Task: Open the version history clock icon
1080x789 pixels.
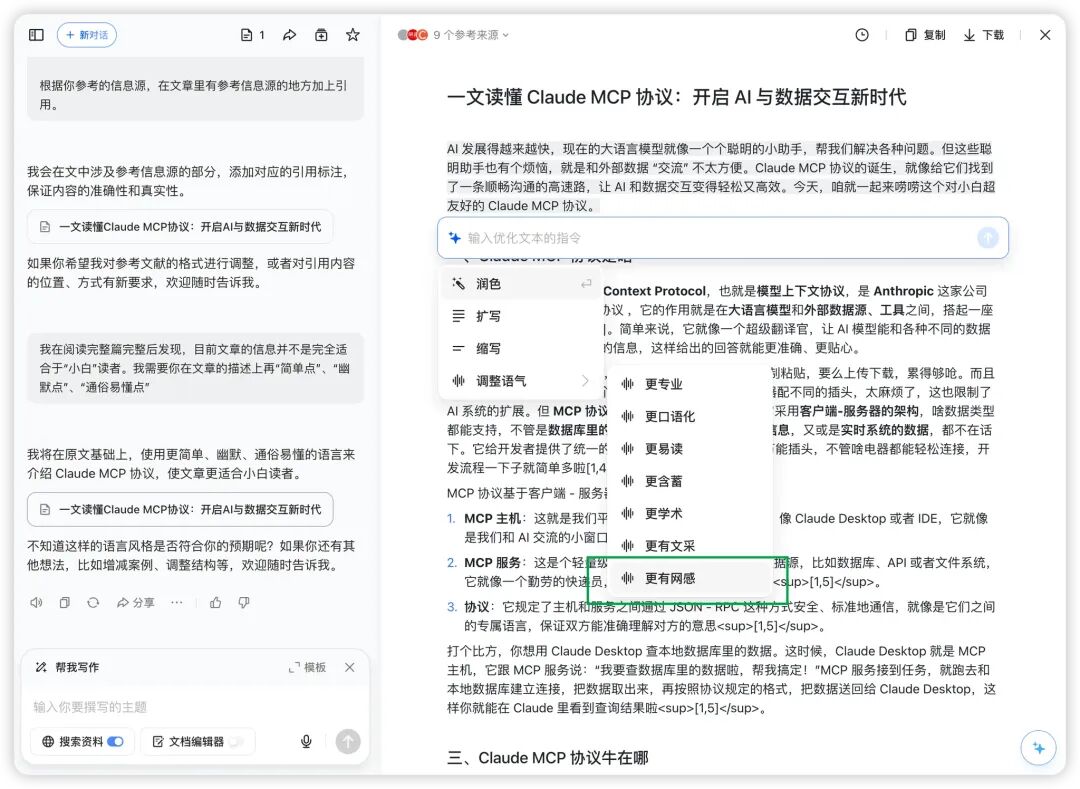Action: [862, 34]
